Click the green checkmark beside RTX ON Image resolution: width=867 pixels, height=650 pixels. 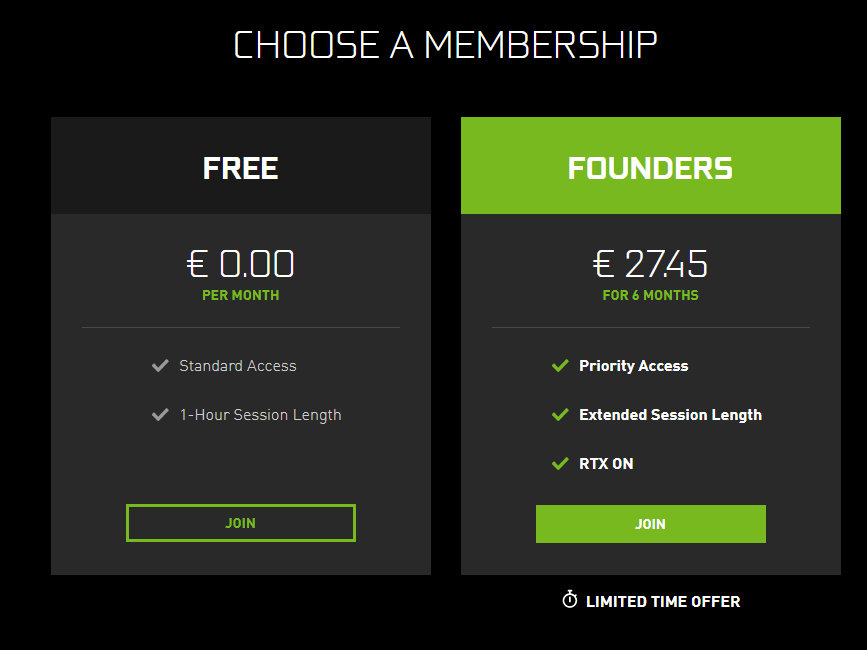point(560,463)
